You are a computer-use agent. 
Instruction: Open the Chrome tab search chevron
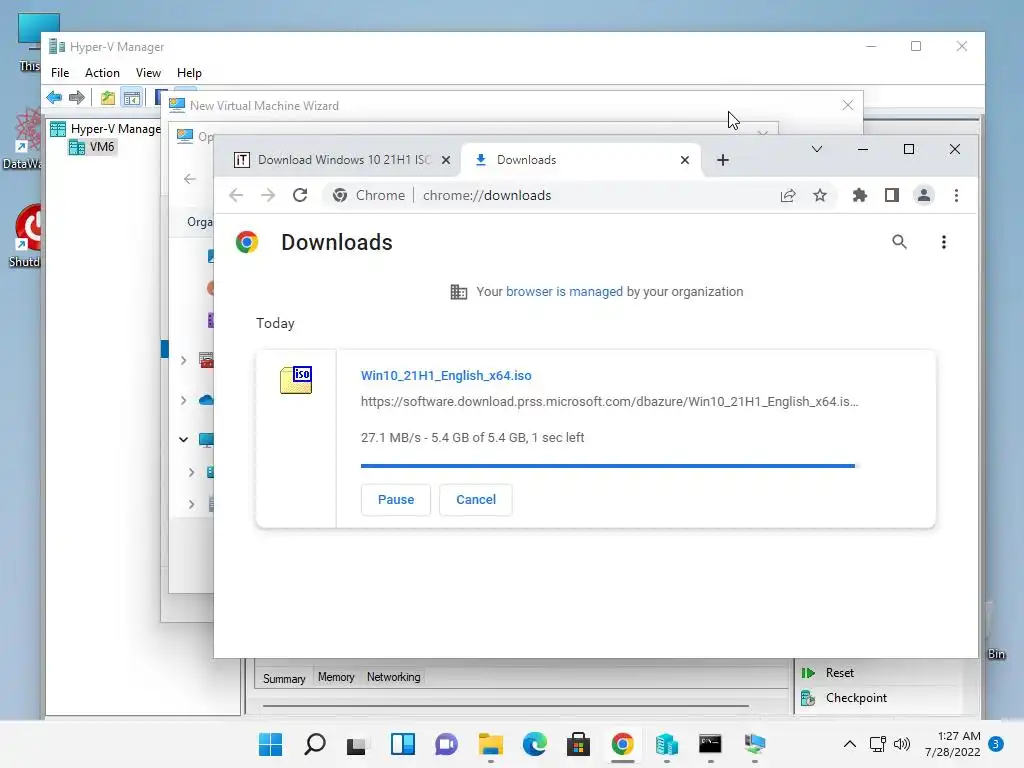816,149
